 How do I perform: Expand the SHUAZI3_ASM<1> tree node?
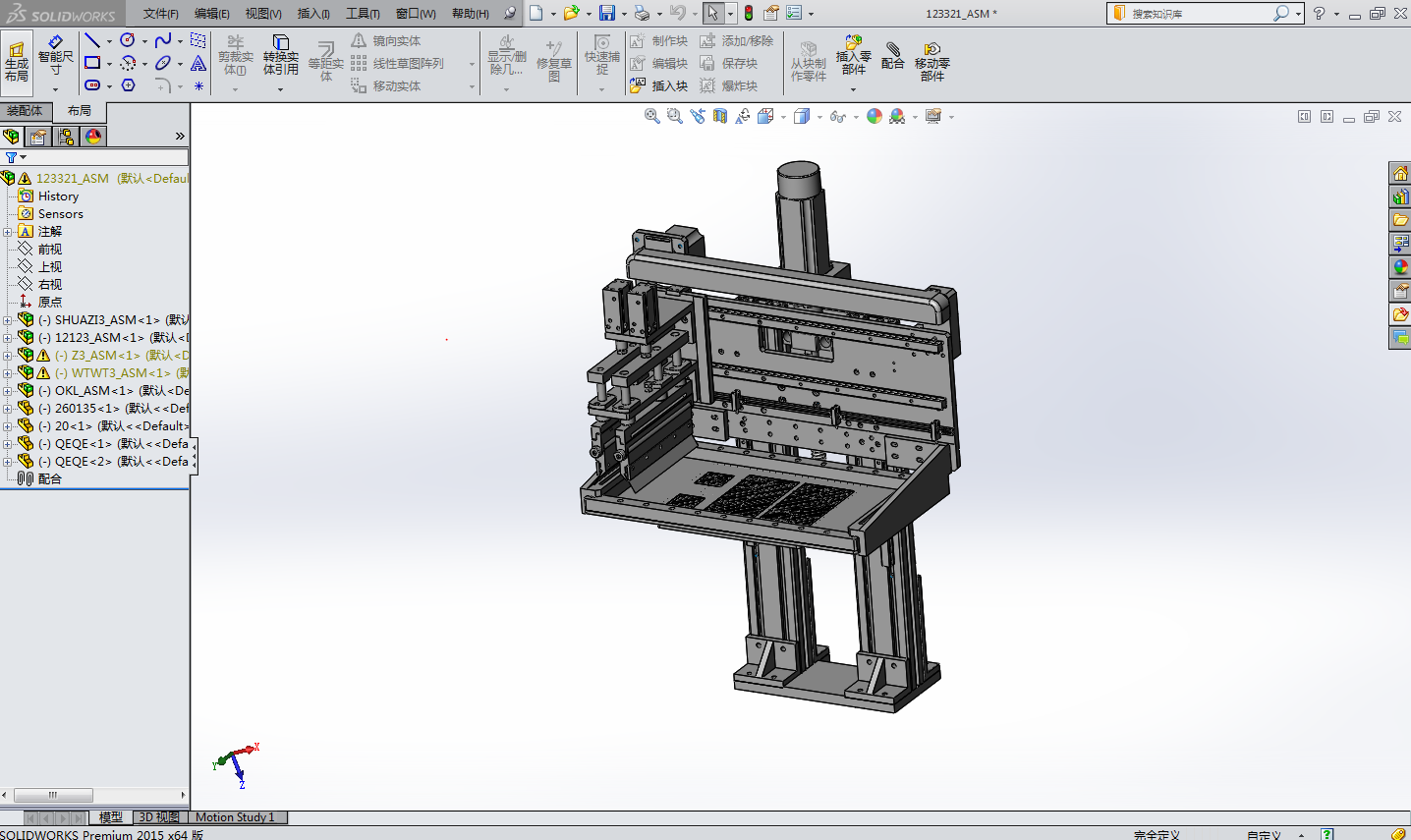click(x=7, y=320)
